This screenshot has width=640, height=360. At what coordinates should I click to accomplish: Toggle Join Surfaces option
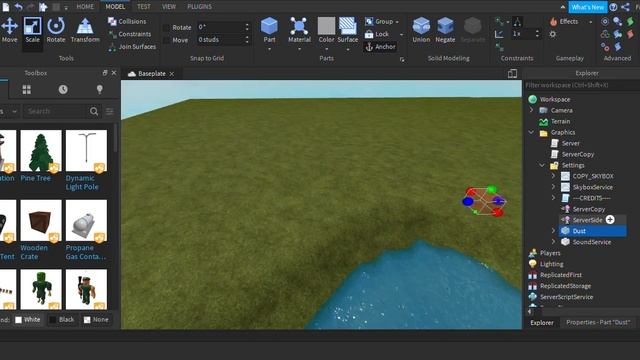point(132,47)
